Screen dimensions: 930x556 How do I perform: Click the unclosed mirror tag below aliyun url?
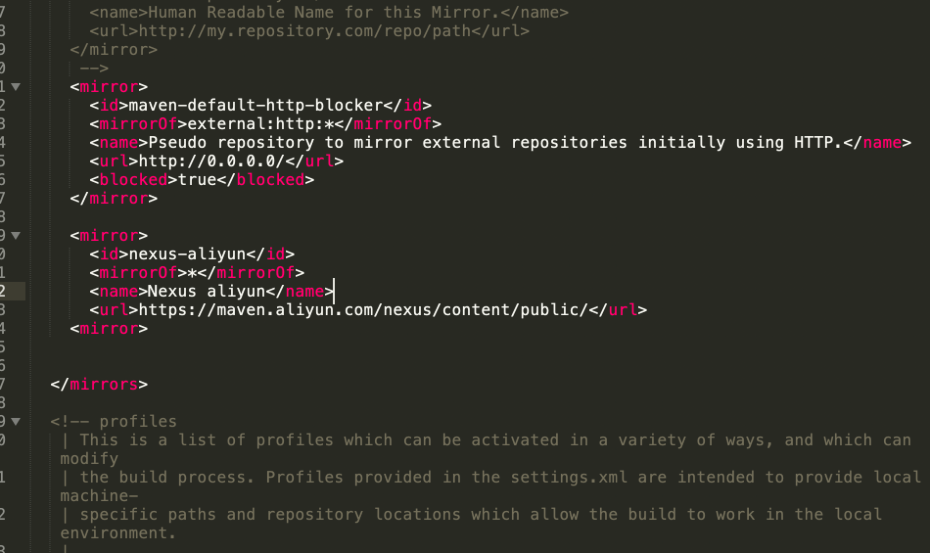point(109,329)
